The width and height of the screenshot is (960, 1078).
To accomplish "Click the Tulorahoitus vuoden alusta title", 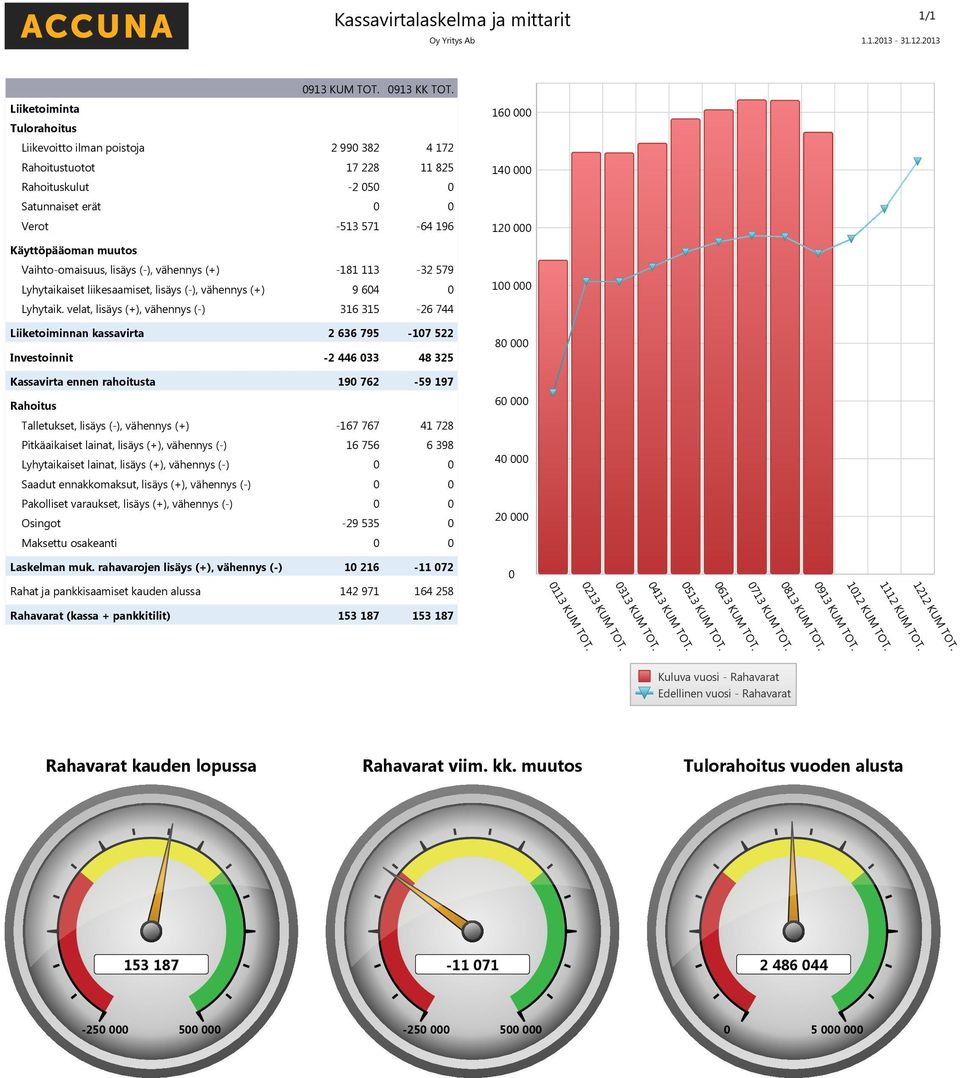I will 793,766.
